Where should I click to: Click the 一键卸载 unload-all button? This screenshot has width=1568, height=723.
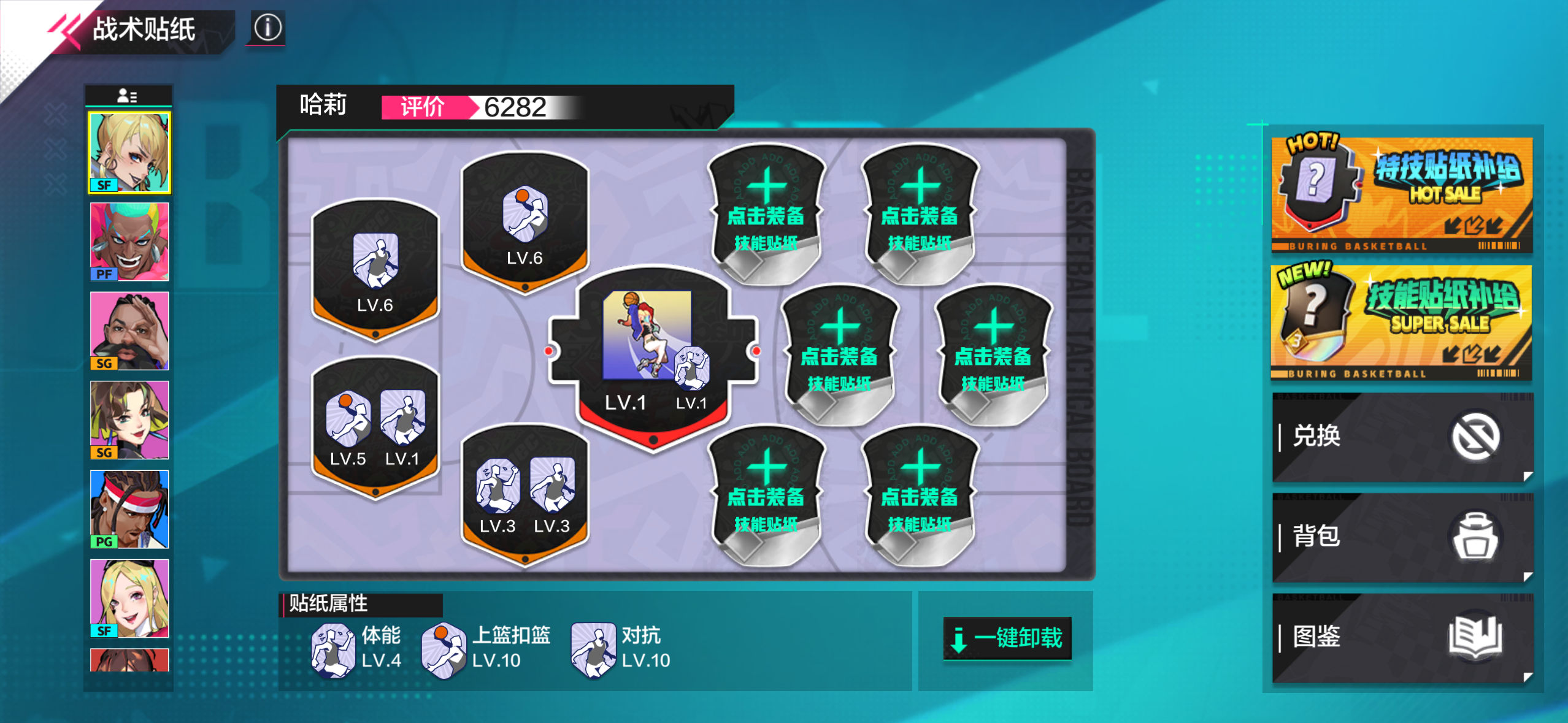[1007, 638]
